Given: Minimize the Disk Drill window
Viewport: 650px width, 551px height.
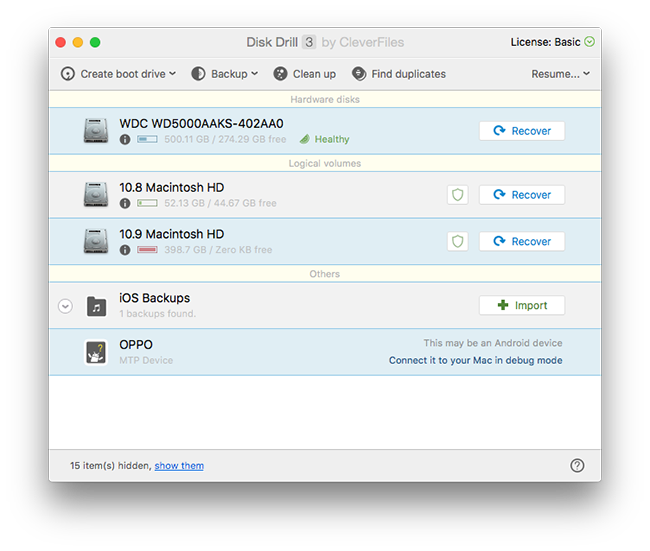Looking at the screenshot, I should (78, 42).
